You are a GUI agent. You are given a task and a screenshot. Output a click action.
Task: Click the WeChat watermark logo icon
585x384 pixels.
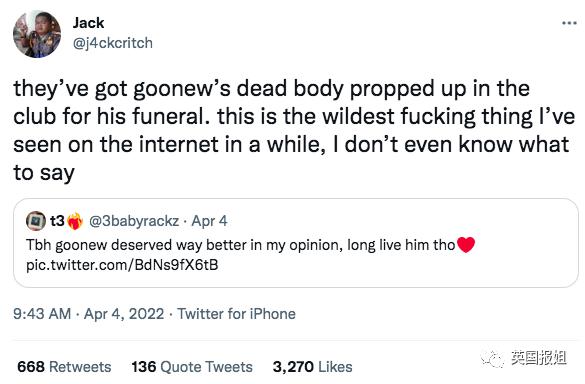(x=492, y=359)
